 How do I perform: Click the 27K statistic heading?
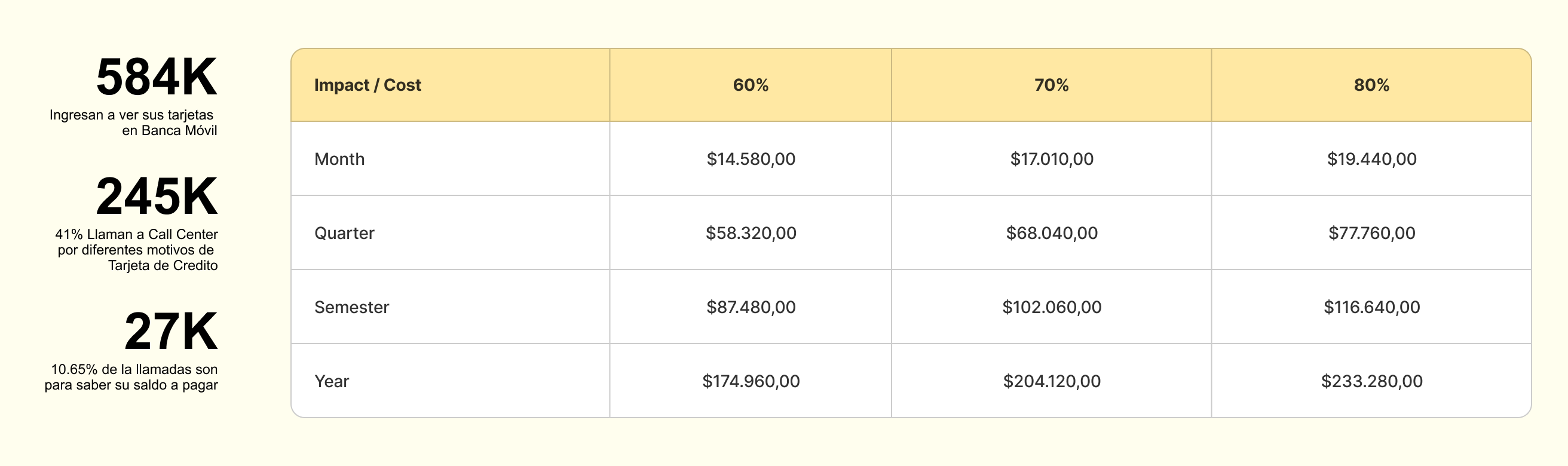171,332
